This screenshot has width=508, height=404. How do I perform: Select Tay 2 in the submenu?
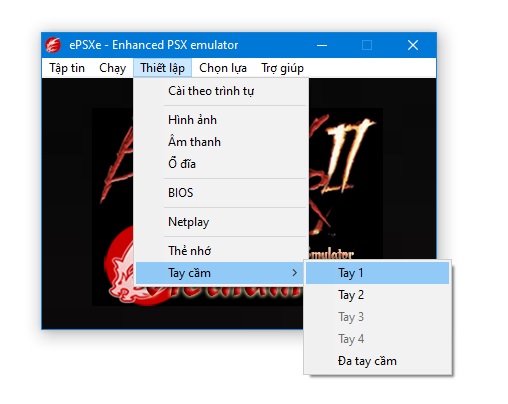[x=378, y=295]
